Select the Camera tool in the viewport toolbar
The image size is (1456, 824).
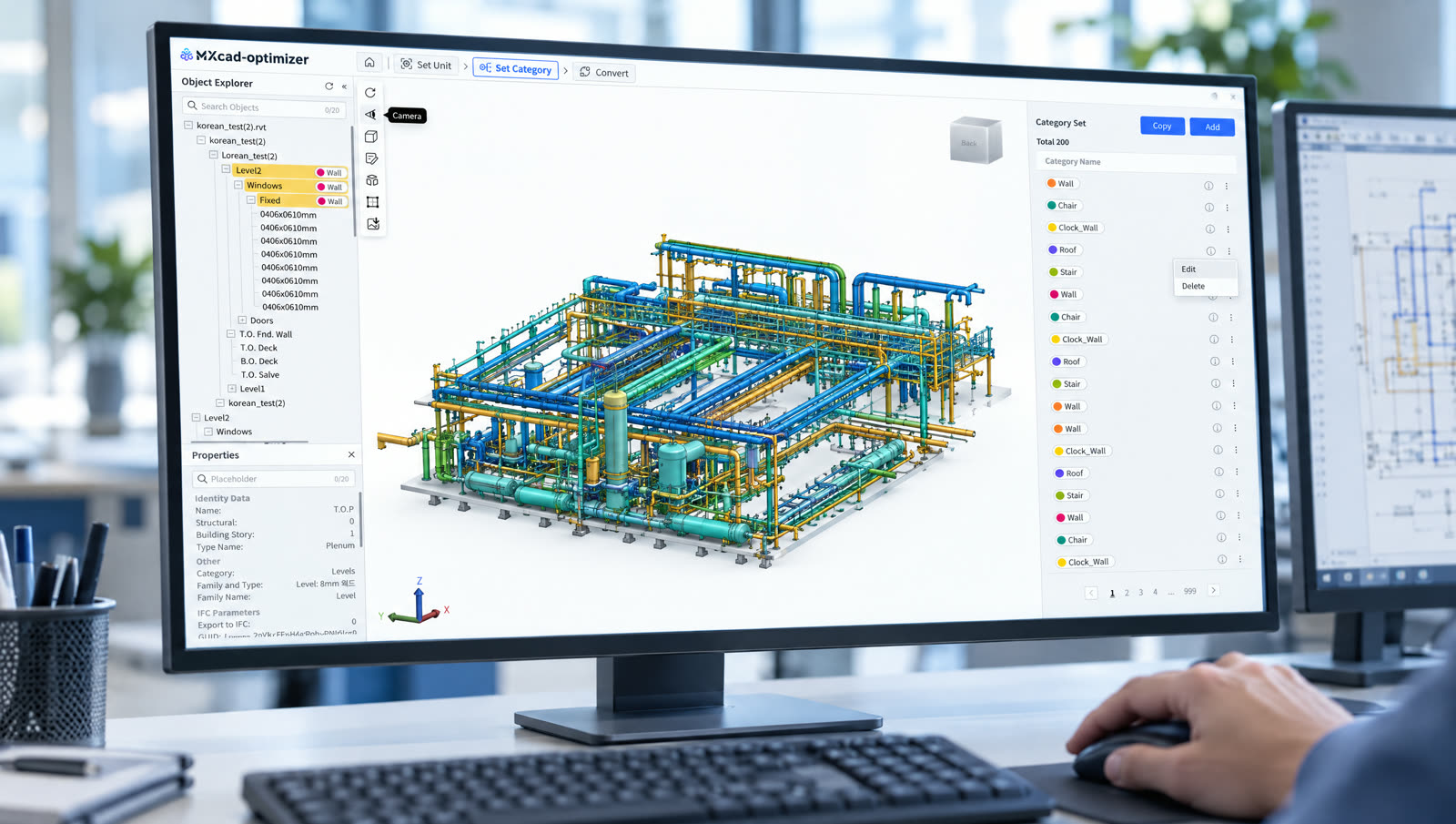coord(370,114)
